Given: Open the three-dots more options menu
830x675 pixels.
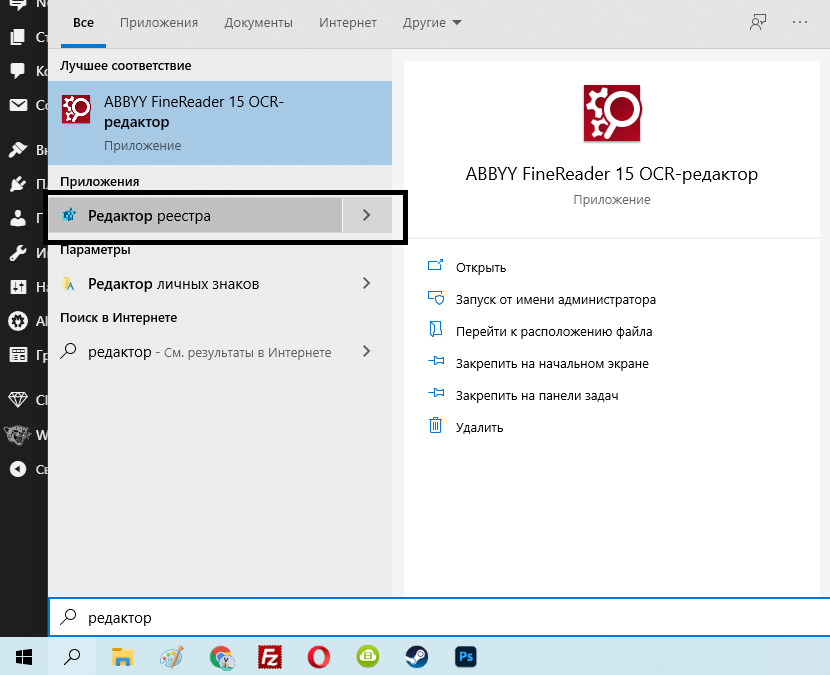Looking at the screenshot, I should point(799,22).
